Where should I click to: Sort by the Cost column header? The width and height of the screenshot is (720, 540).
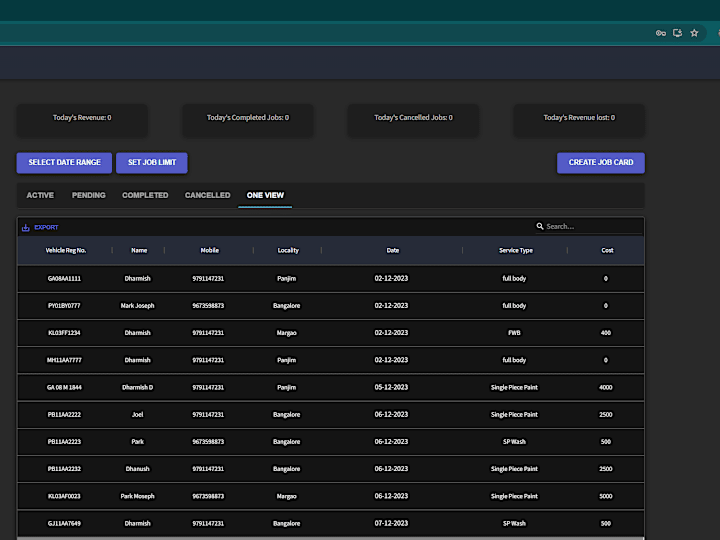(607, 251)
